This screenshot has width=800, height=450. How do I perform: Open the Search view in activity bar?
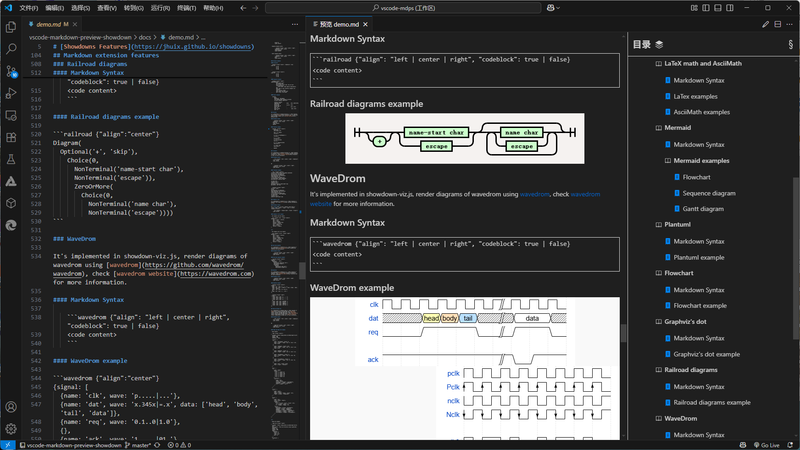(x=11, y=49)
